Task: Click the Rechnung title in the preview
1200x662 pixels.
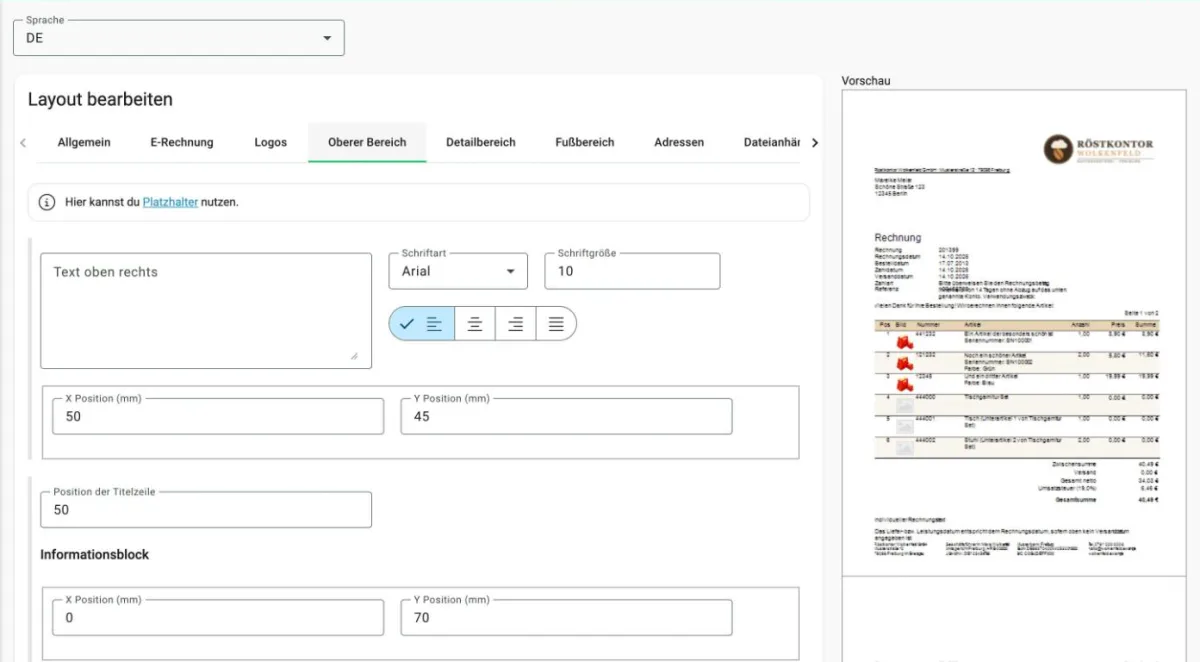Action: tap(898, 238)
